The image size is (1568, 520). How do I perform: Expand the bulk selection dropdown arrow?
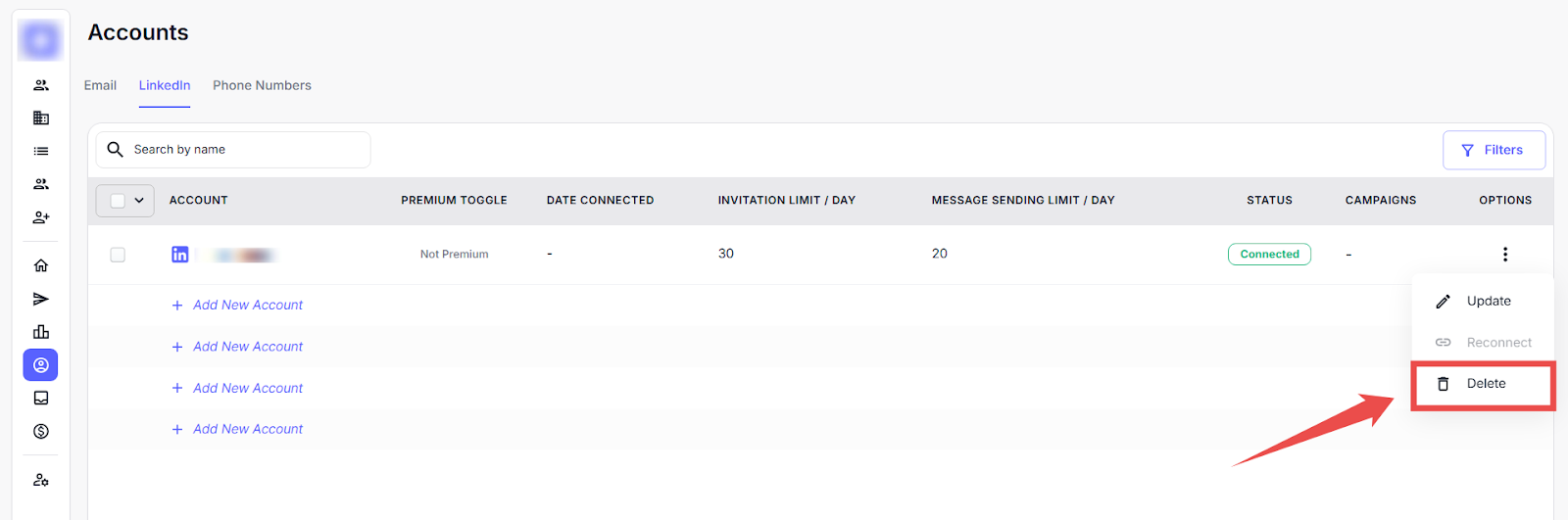coord(139,201)
